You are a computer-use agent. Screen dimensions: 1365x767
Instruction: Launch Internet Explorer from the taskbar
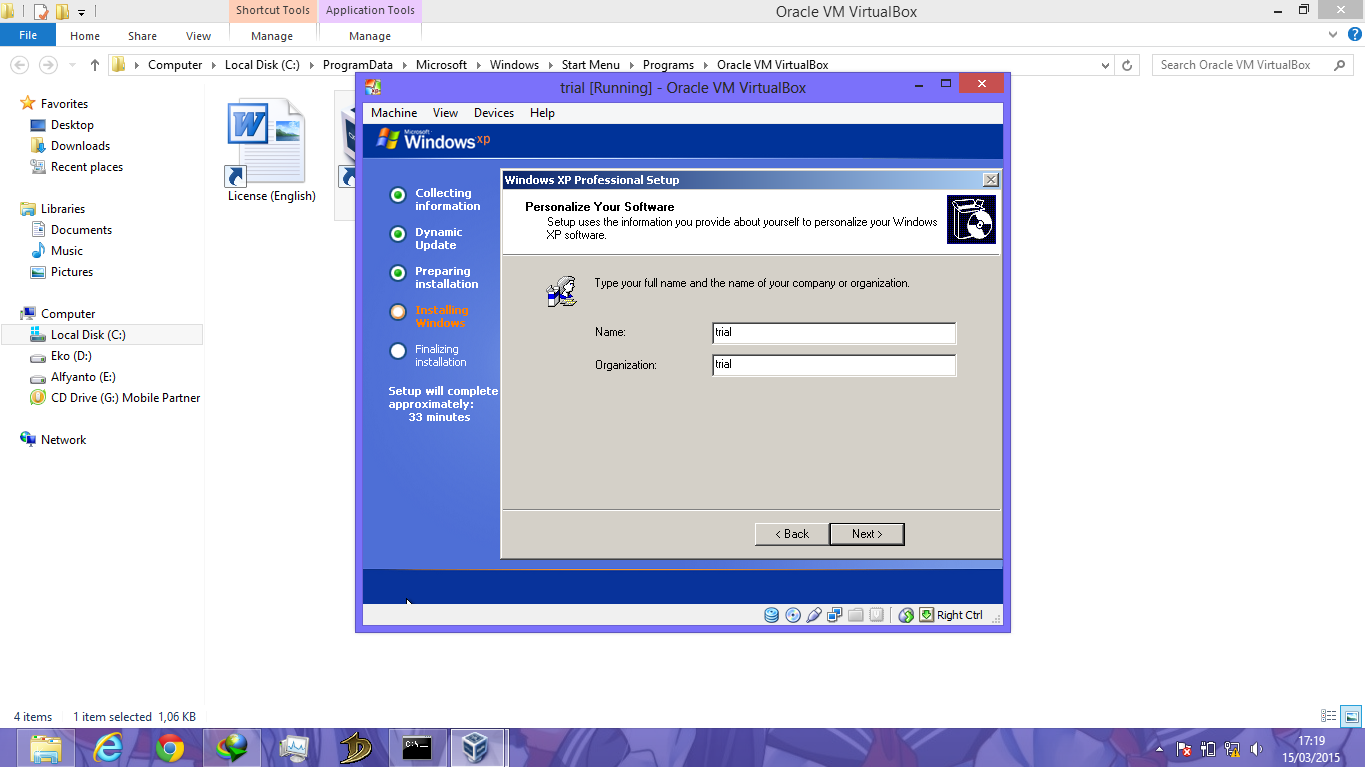(108, 748)
